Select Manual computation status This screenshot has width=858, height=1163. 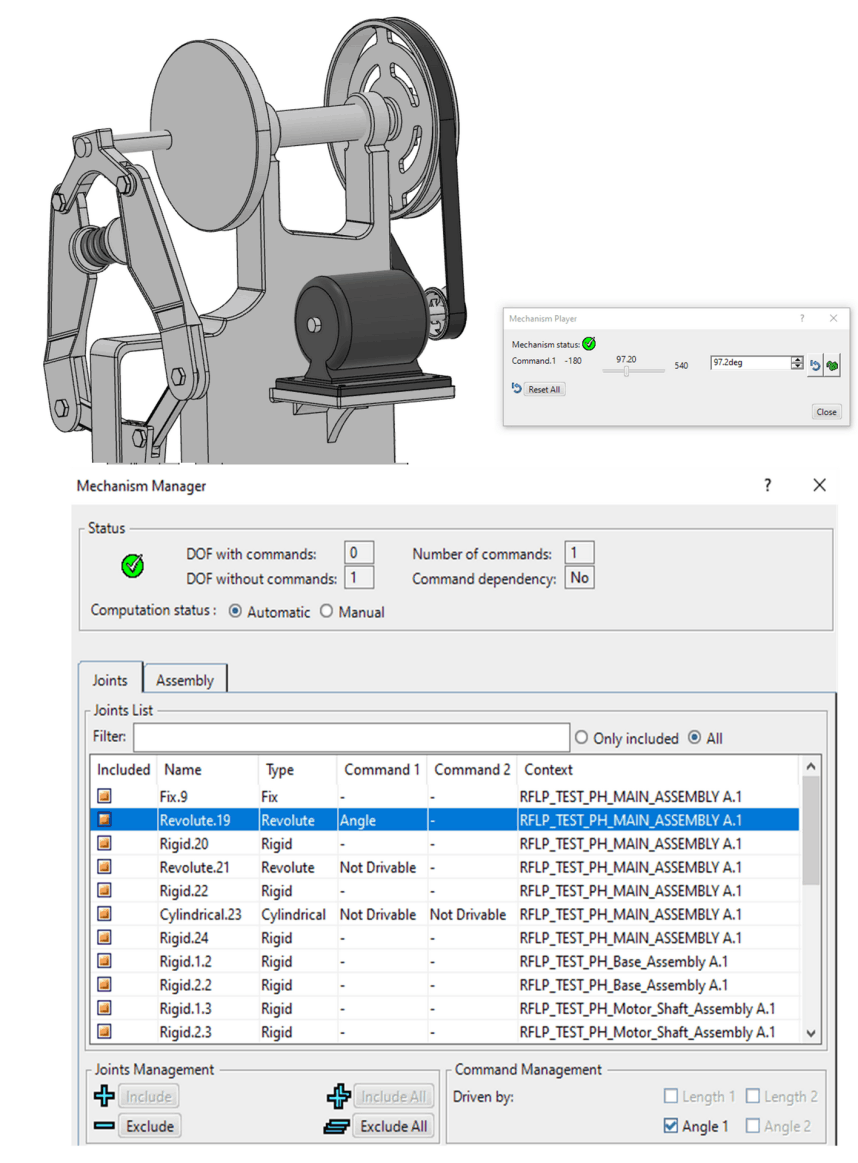pyautogui.click(x=327, y=612)
